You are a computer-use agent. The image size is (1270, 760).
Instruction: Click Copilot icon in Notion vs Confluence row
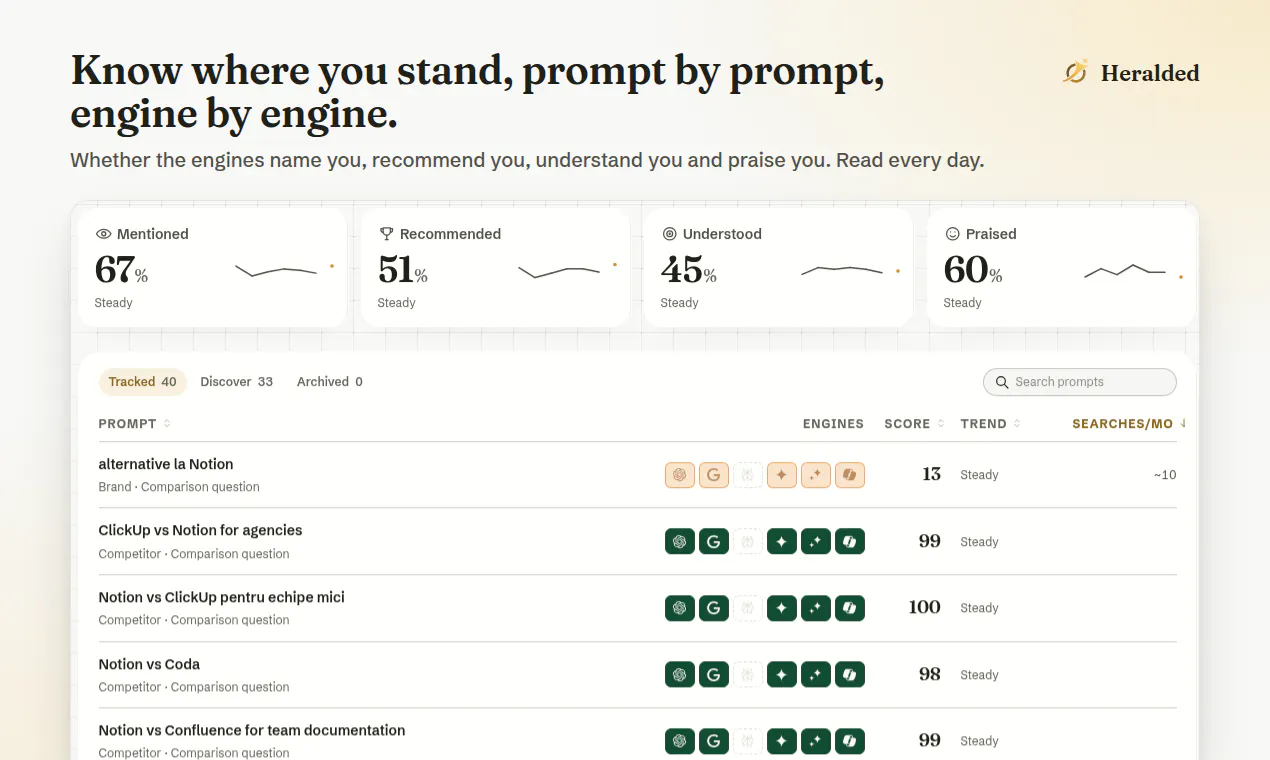(850, 741)
